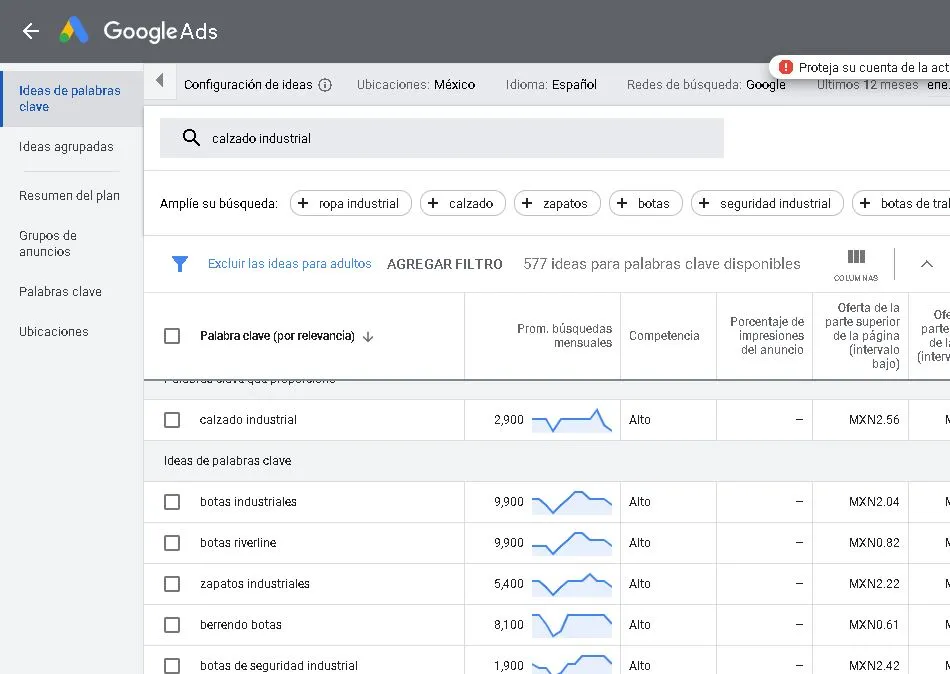Open trend chart for botas industriales

tap(571, 502)
